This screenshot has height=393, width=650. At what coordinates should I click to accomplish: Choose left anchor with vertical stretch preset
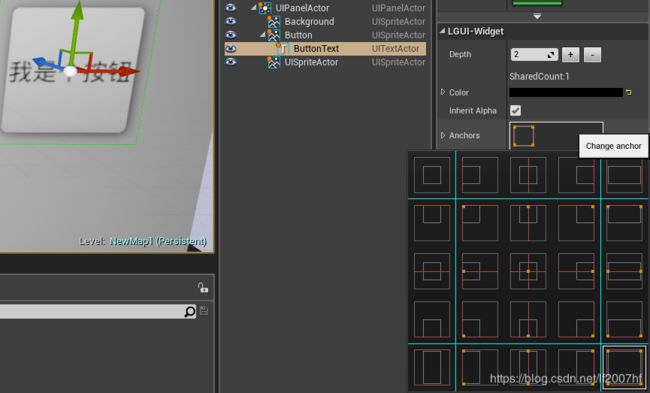click(x=480, y=367)
